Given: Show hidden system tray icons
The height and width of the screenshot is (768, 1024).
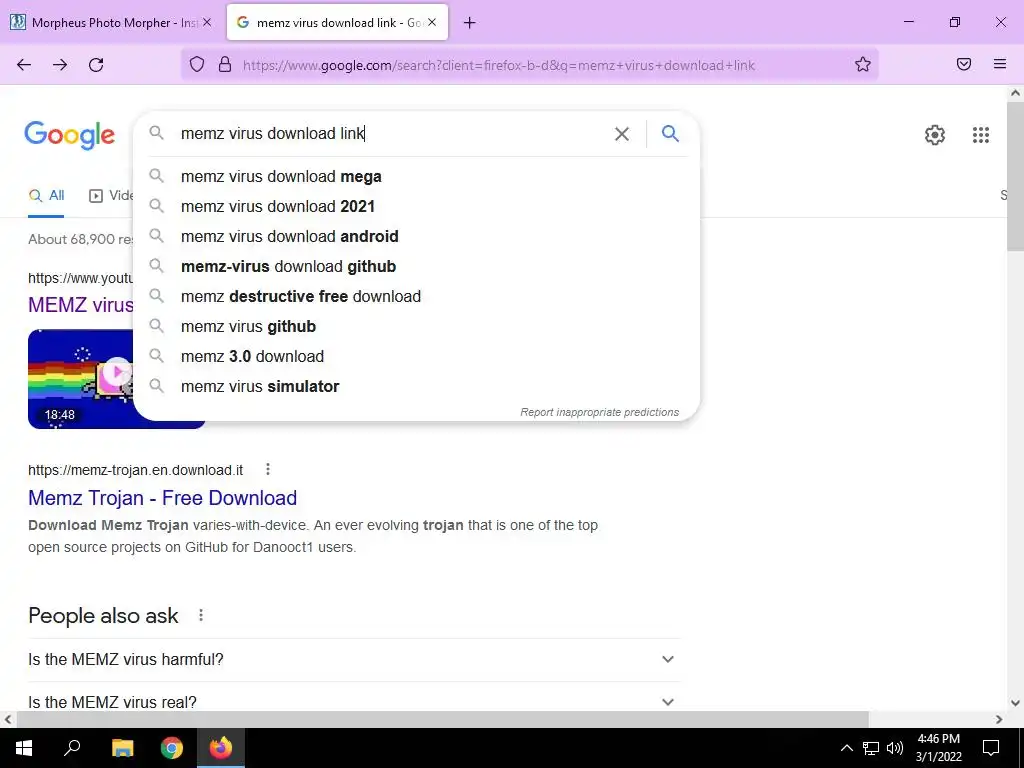Looking at the screenshot, I should point(846,748).
